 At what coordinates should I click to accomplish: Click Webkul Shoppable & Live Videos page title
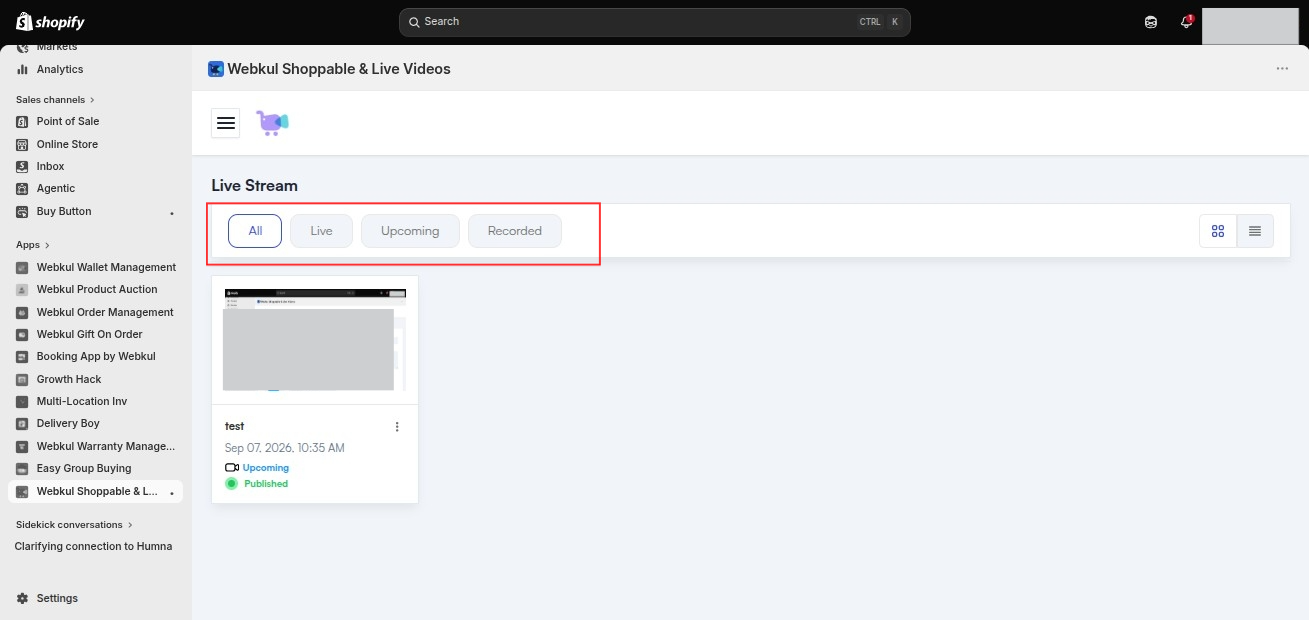point(339,69)
